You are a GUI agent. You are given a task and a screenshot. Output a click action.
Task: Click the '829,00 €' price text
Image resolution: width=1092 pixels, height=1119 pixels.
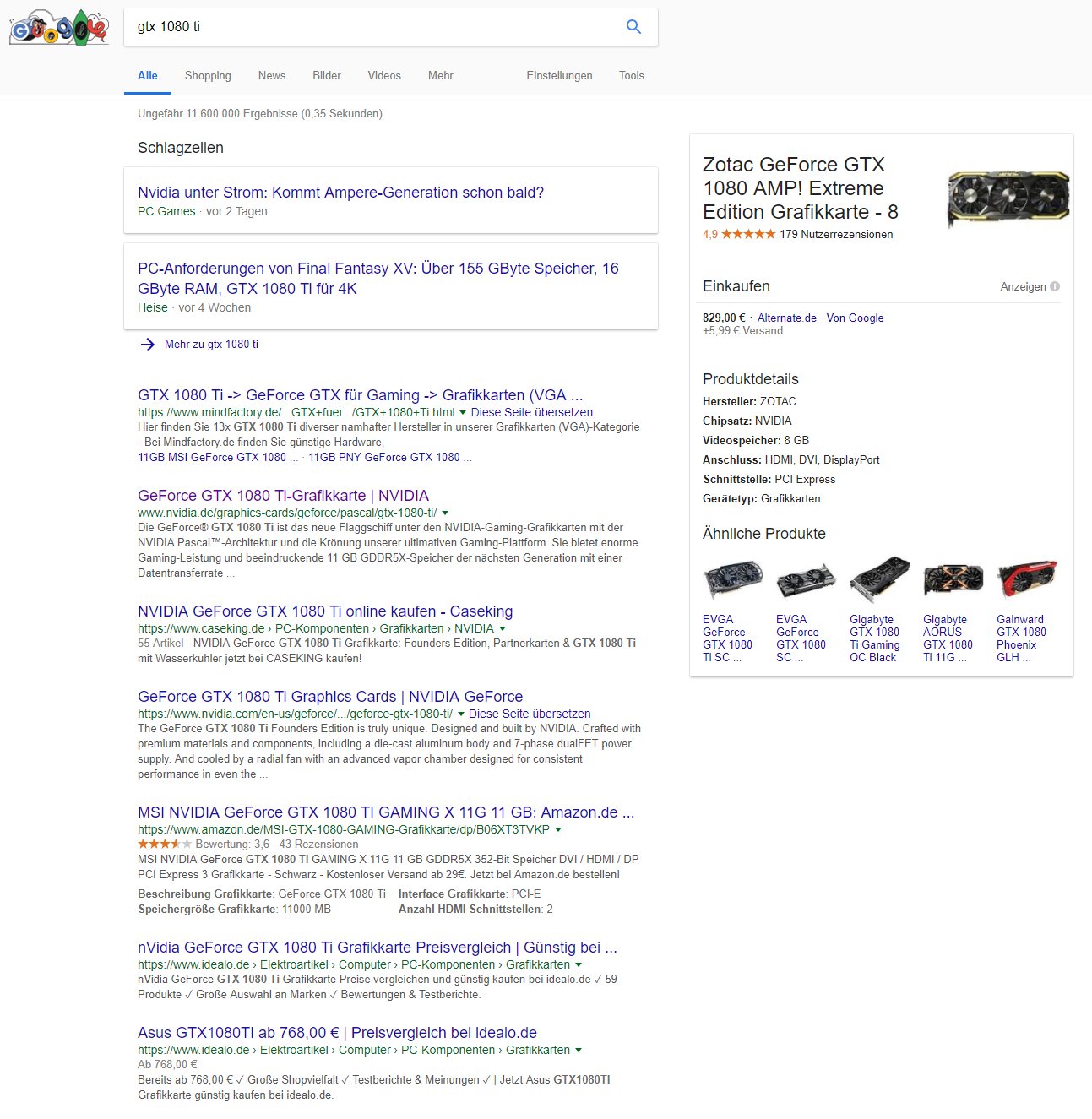pos(724,318)
